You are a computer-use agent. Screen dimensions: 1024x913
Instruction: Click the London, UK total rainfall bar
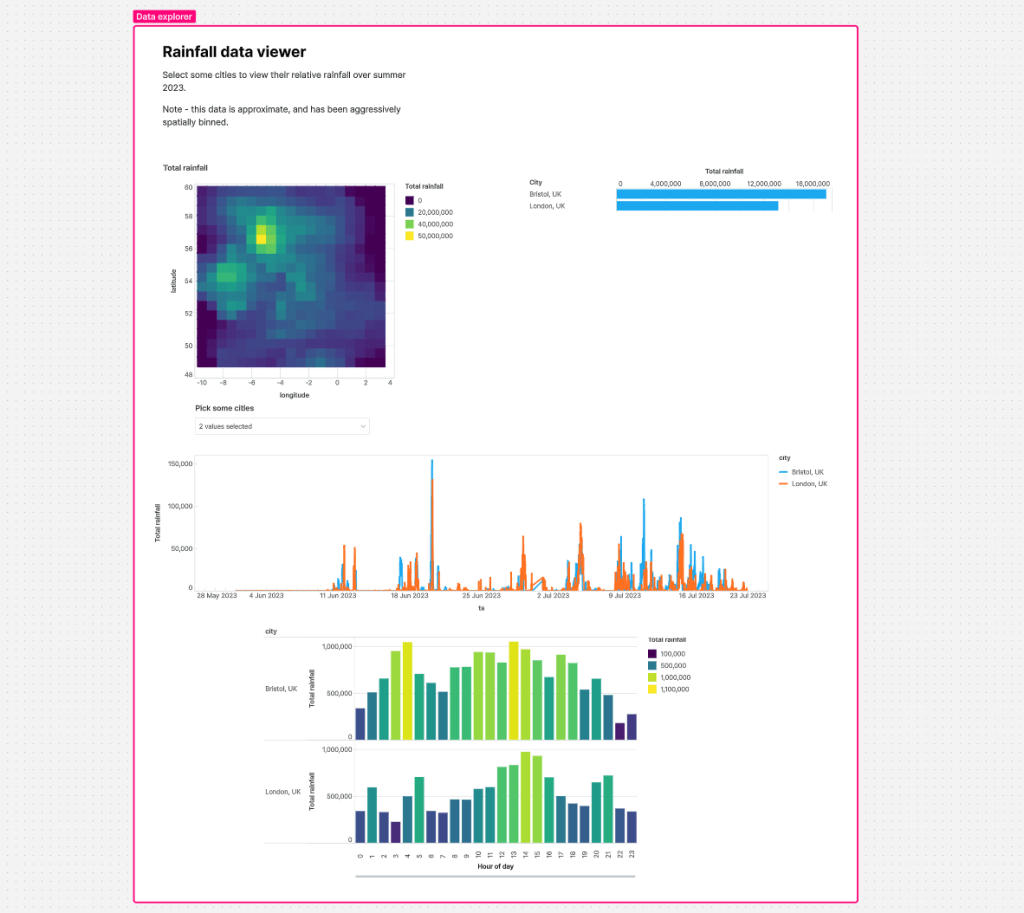pyautogui.click(x=696, y=206)
